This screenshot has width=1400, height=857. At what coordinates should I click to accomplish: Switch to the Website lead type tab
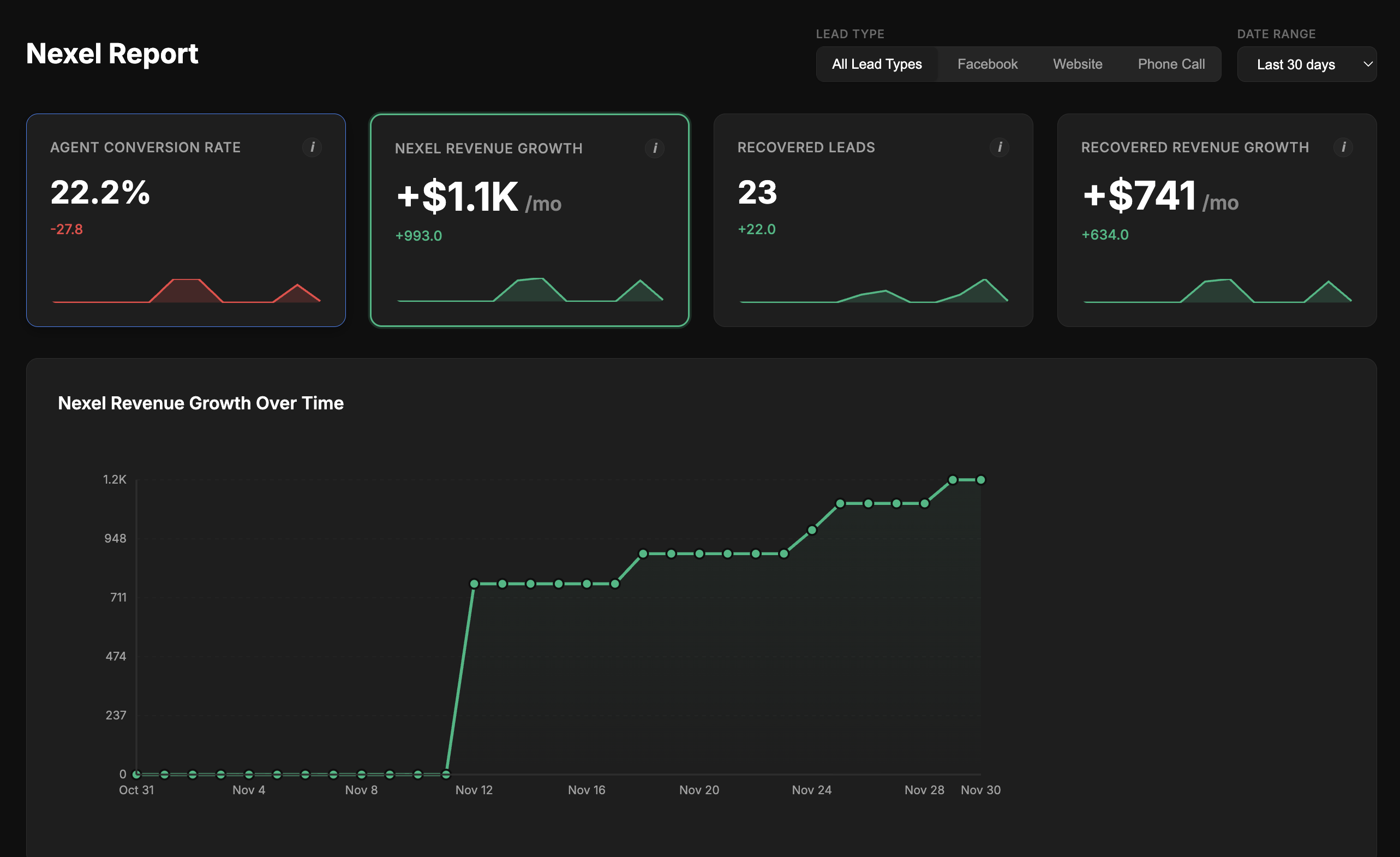click(x=1077, y=64)
